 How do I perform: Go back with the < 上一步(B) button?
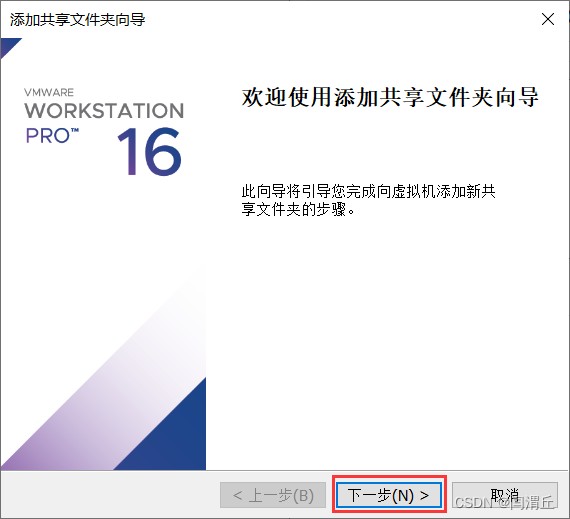point(273,495)
